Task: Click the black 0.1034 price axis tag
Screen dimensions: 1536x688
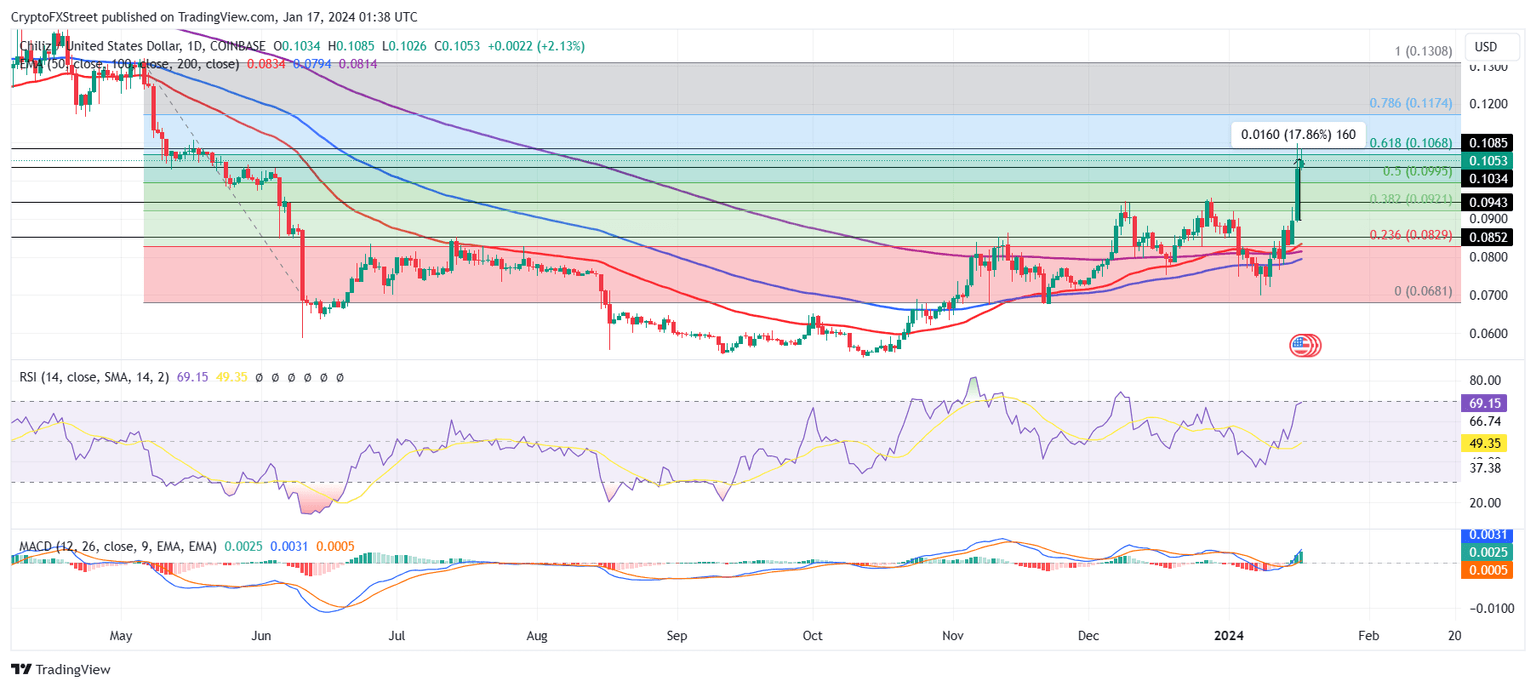Action: pyautogui.click(x=1485, y=179)
